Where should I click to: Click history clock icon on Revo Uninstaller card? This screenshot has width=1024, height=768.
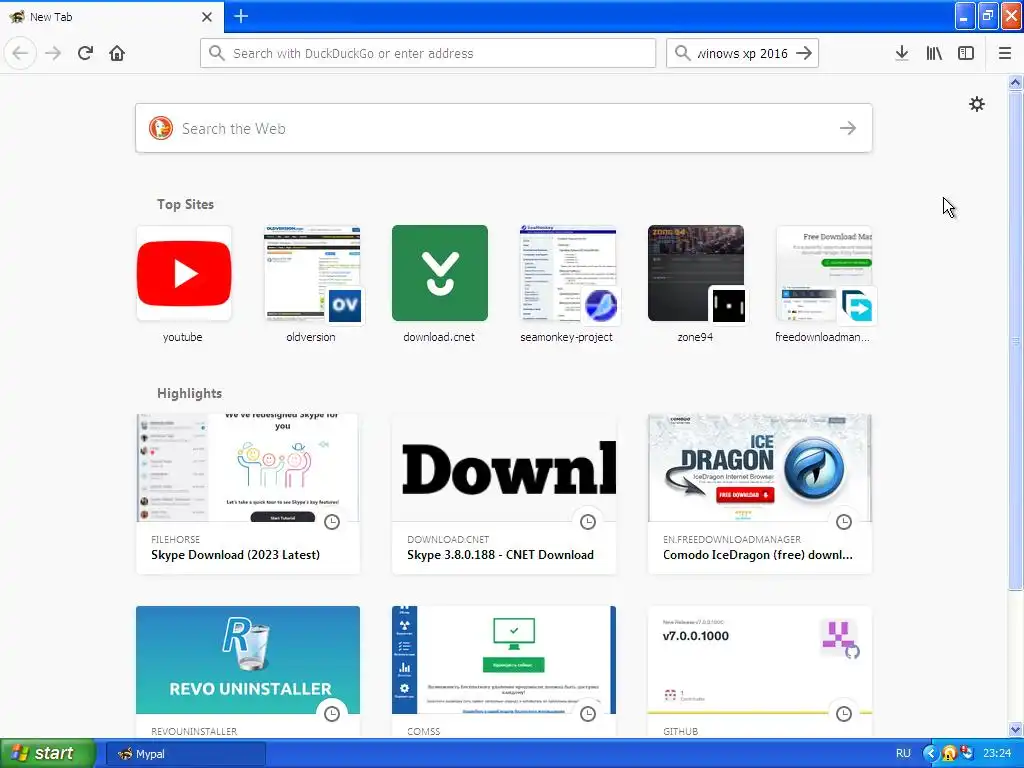332,714
